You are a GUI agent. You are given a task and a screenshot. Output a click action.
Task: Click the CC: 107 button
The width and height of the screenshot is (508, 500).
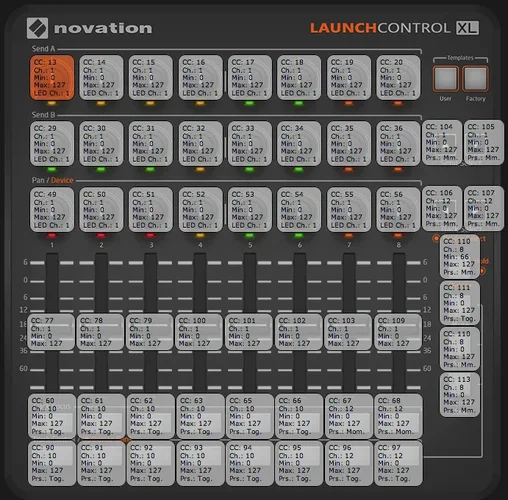pos(484,208)
